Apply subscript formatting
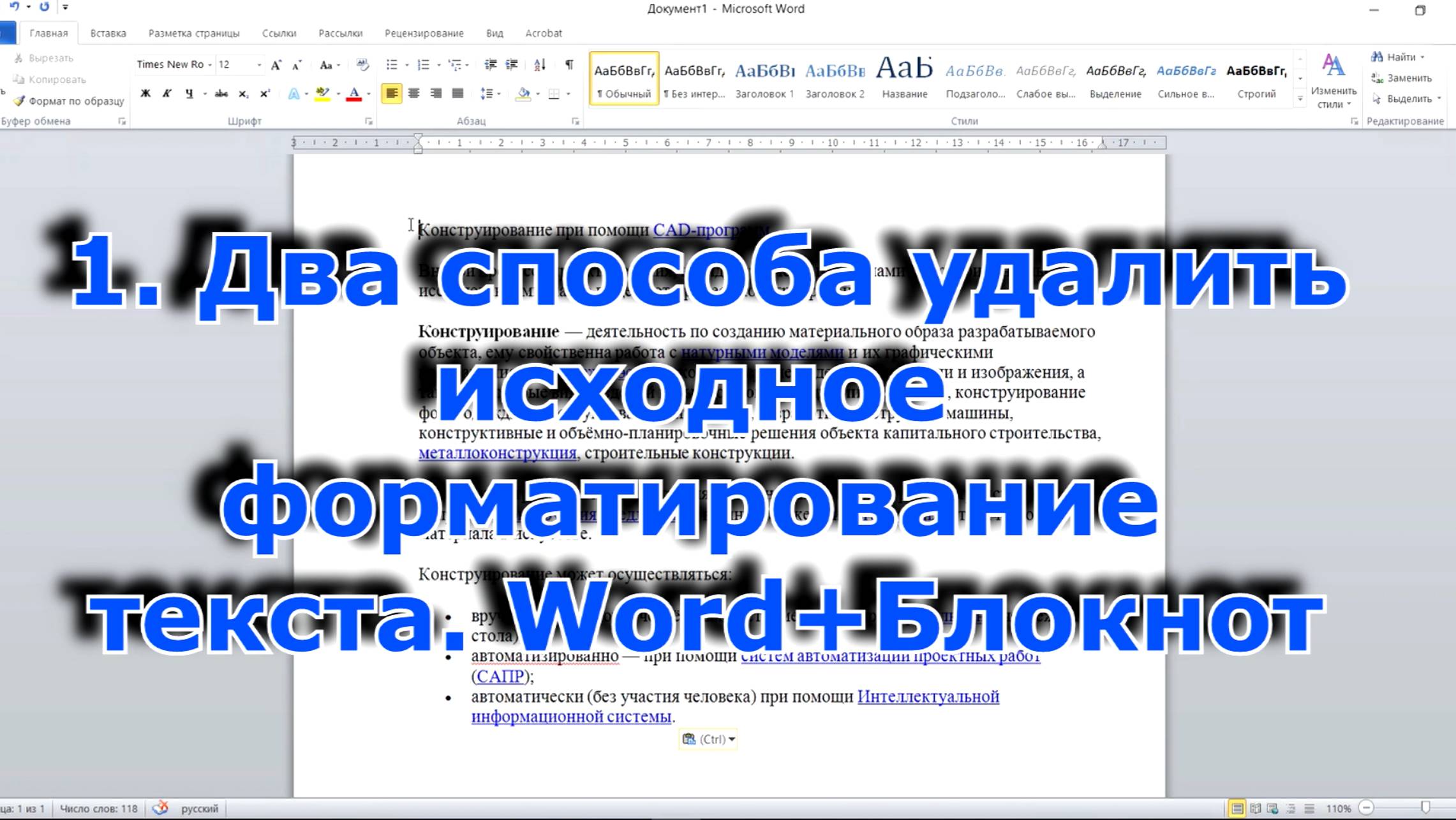 point(244,93)
